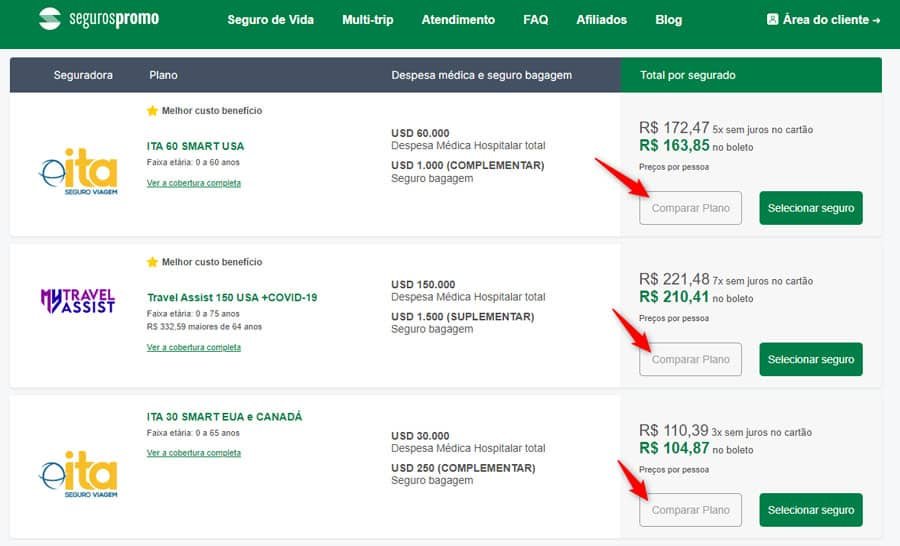The height and width of the screenshot is (546, 900).
Task: View full coverage of Travel Assist 150 USA
Action: pos(193,347)
